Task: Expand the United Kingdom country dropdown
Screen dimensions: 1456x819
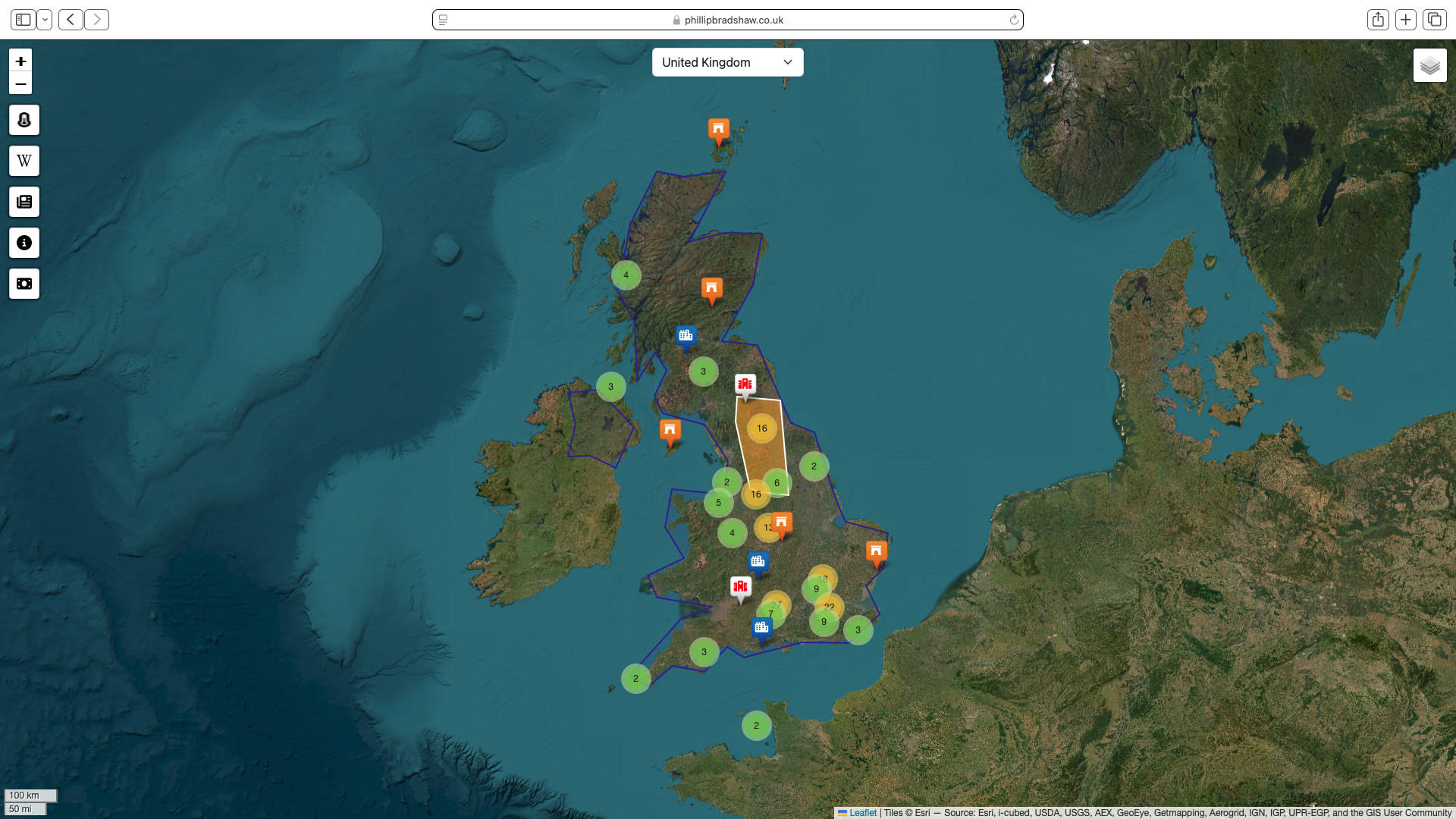Action: pyautogui.click(x=727, y=62)
